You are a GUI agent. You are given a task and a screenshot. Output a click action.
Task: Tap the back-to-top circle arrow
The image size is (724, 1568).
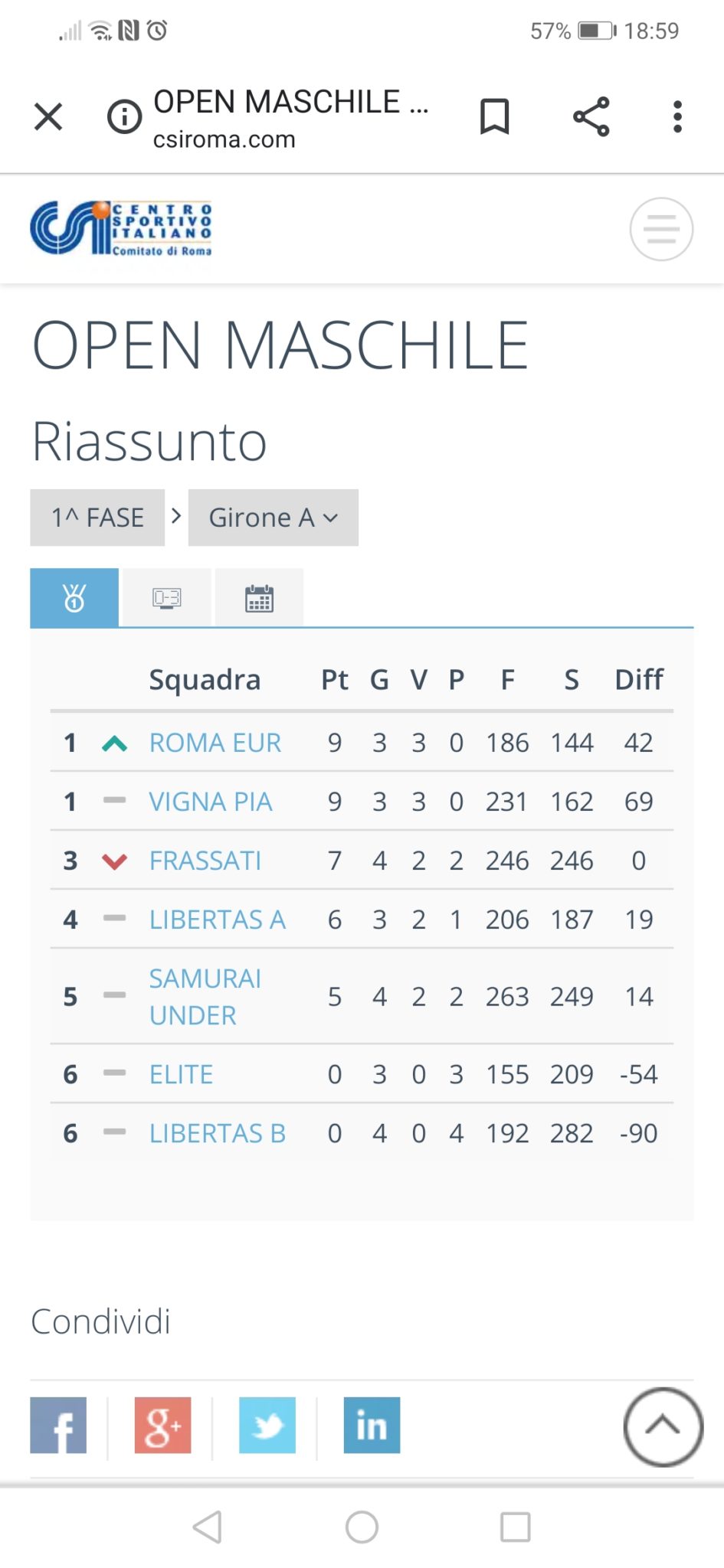[x=663, y=1426]
